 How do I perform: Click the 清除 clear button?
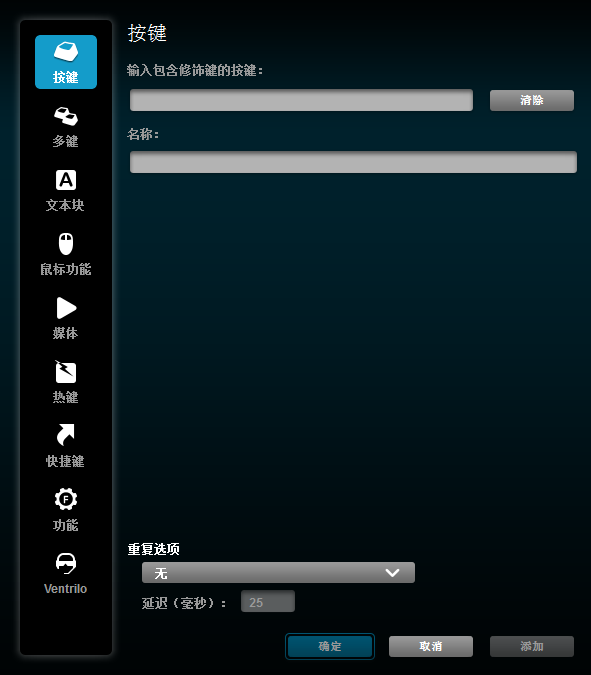pyautogui.click(x=532, y=100)
